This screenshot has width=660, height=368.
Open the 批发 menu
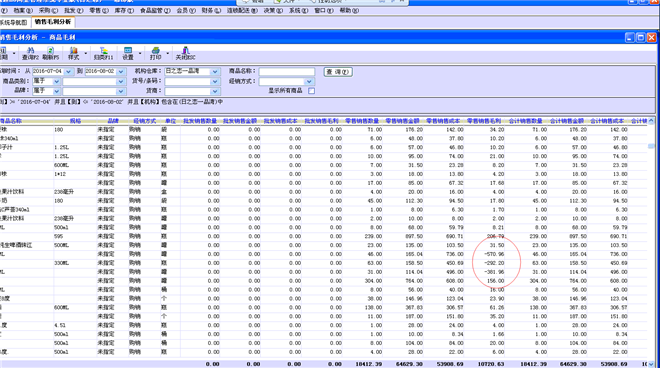coord(73,11)
